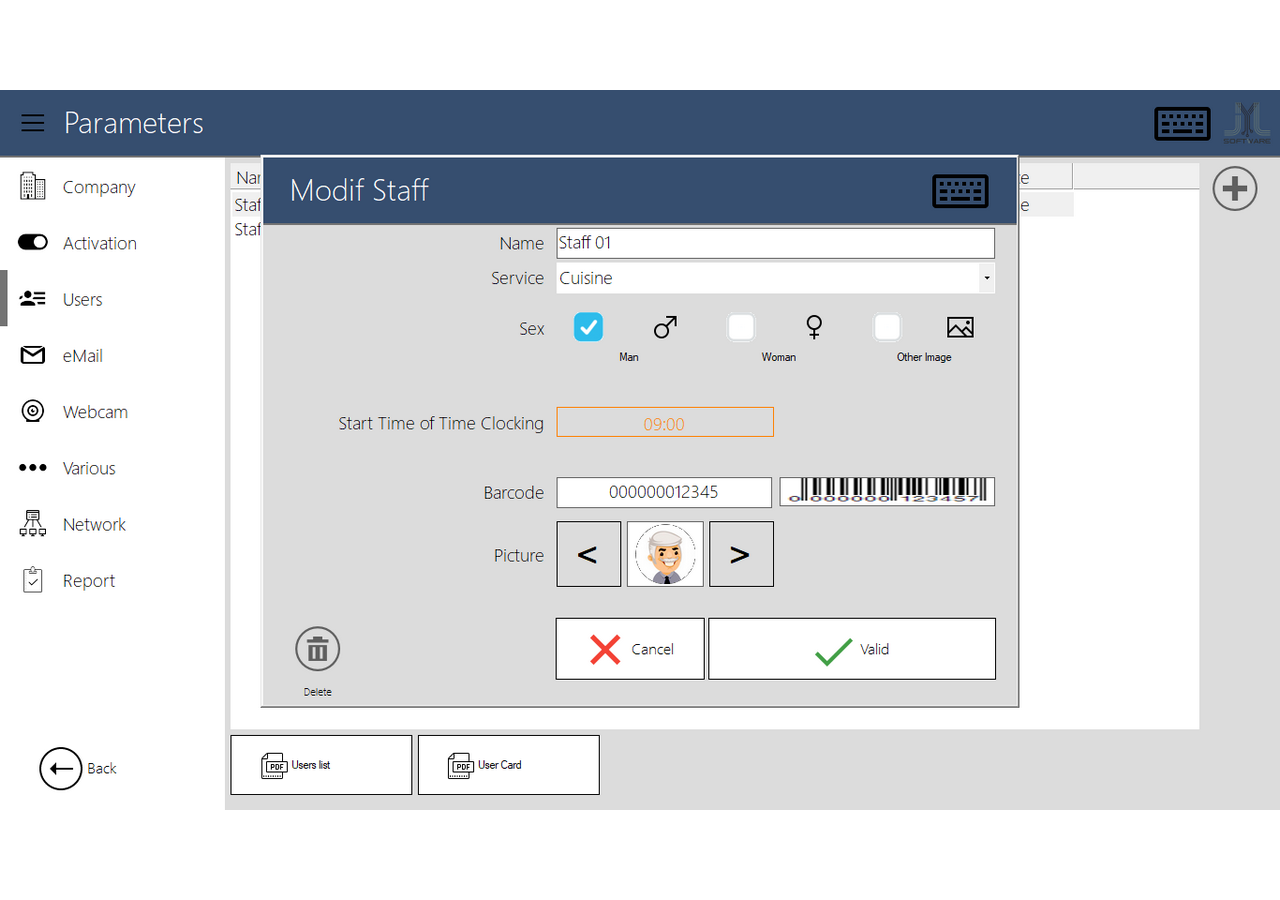
Task: Click the keyboard icon in Modif Staff header
Action: pyautogui.click(x=960, y=191)
